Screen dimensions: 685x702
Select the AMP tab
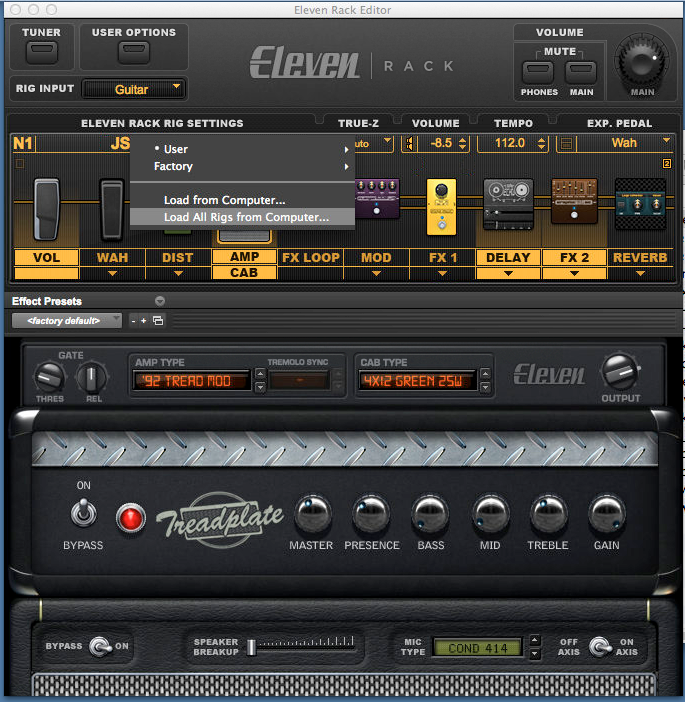click(x=244, y=257)
